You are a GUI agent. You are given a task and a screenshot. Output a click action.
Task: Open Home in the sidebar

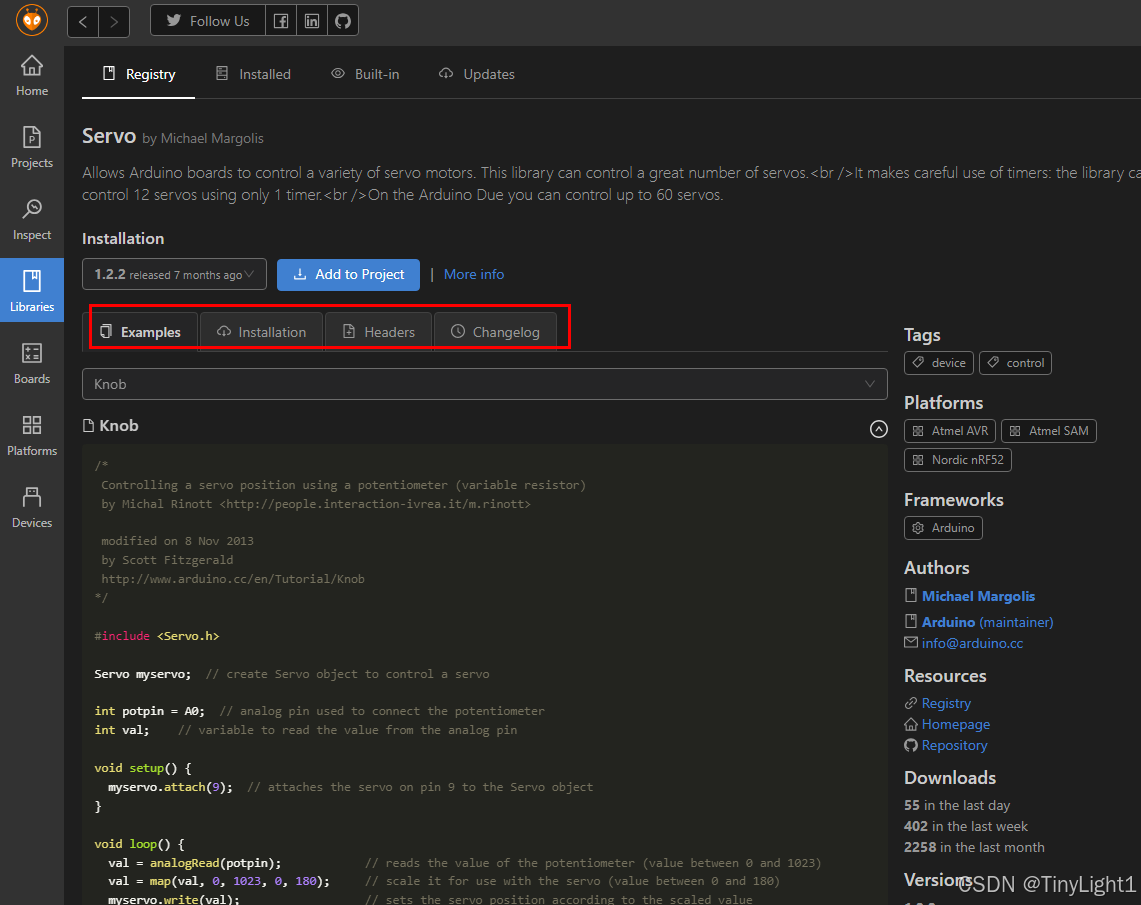point(32,76)
